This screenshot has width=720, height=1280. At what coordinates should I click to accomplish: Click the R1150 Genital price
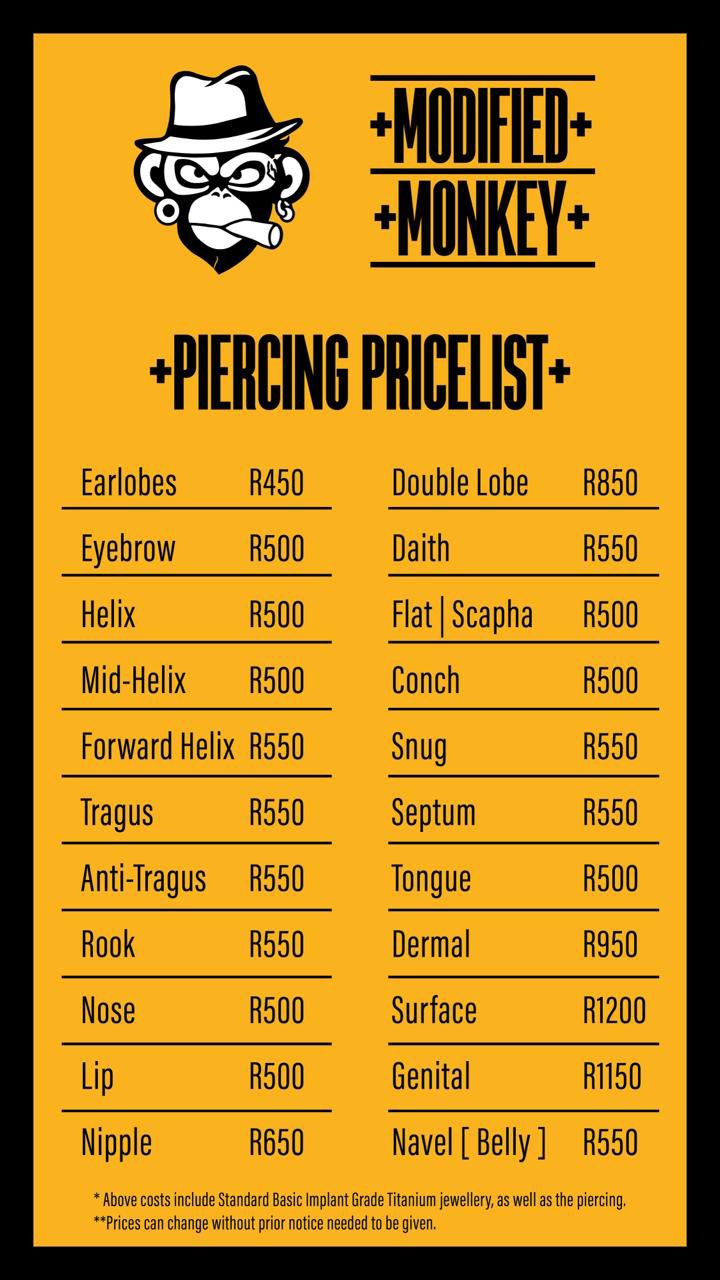tap(612, 1077)
